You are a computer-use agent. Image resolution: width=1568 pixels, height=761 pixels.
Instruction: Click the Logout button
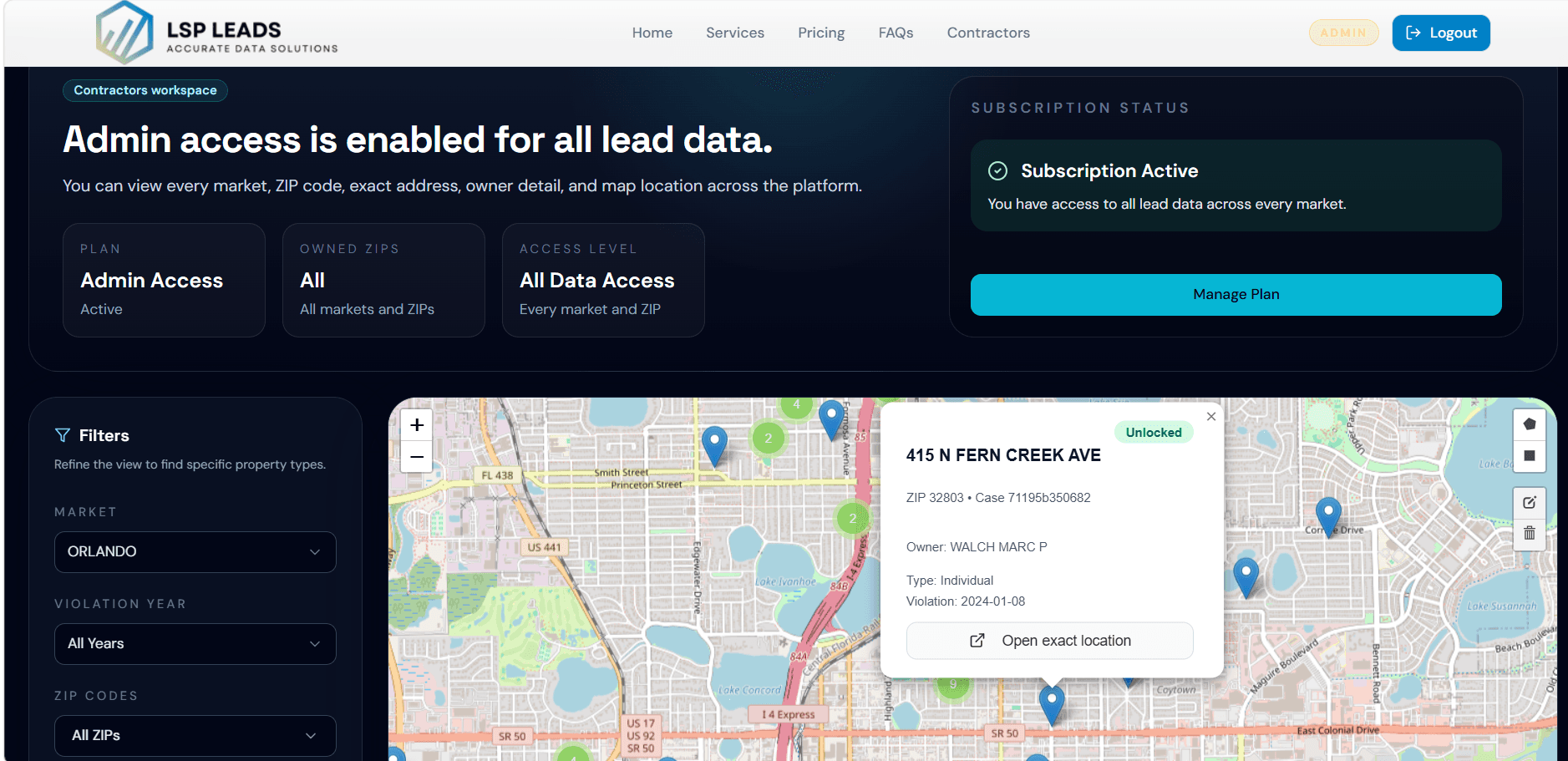1441,33
